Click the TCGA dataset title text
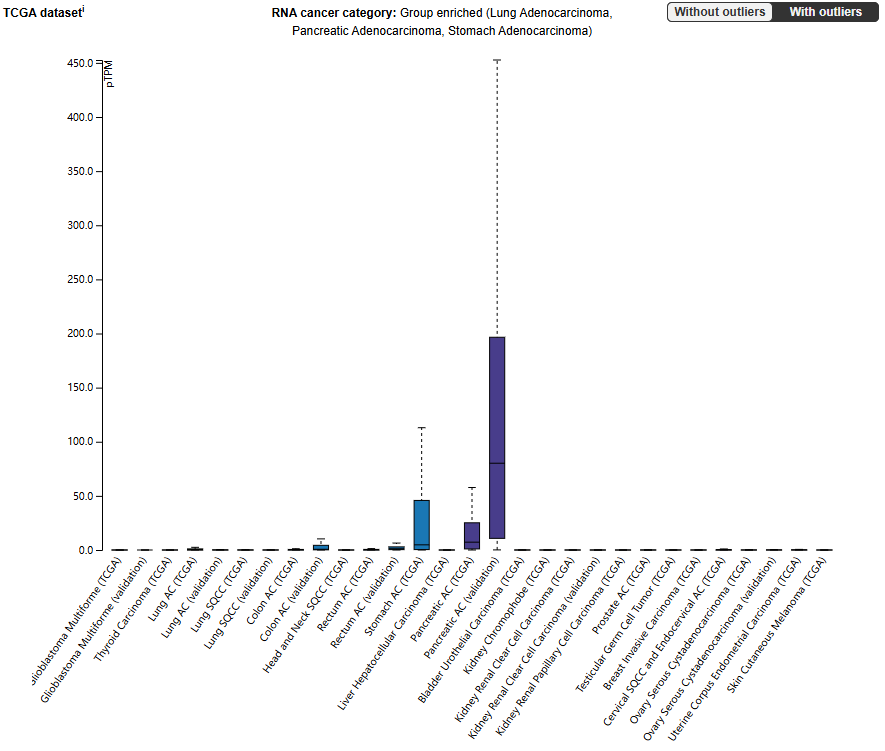This screenshot has width=885, height=751. pos(41,13)
